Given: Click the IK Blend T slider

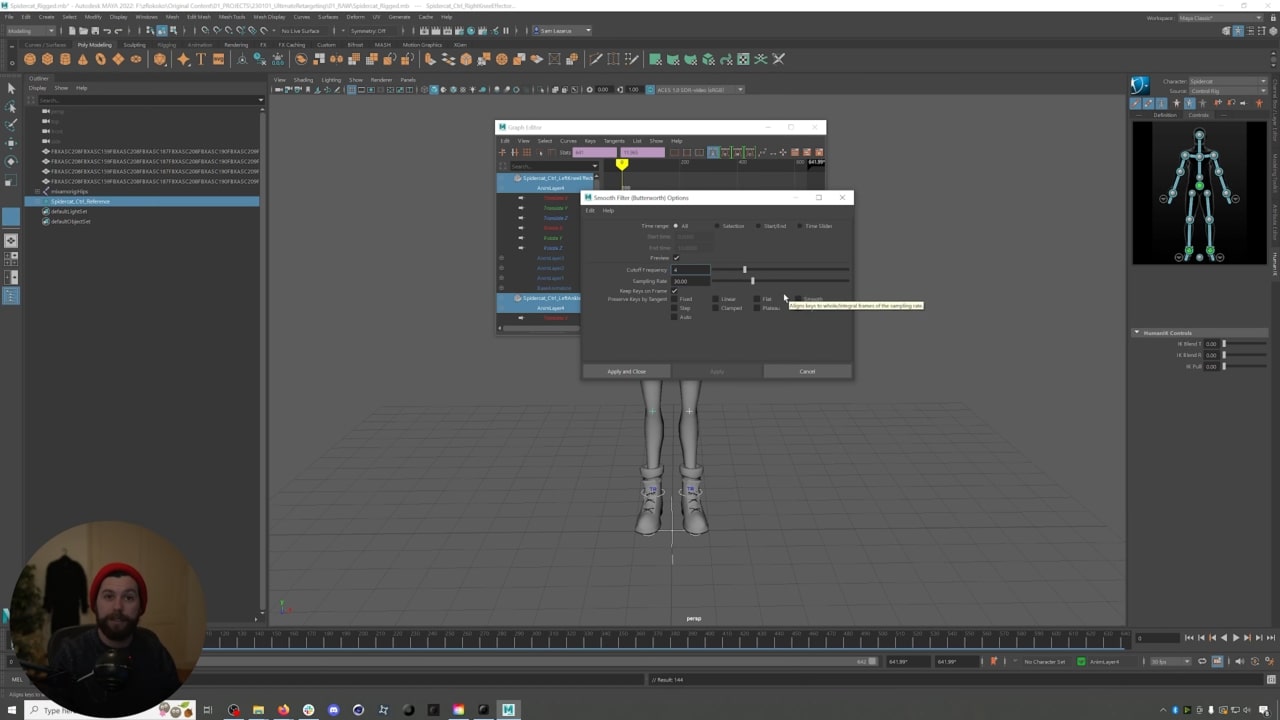Looking at the screenshot, I should point(1244,344).
